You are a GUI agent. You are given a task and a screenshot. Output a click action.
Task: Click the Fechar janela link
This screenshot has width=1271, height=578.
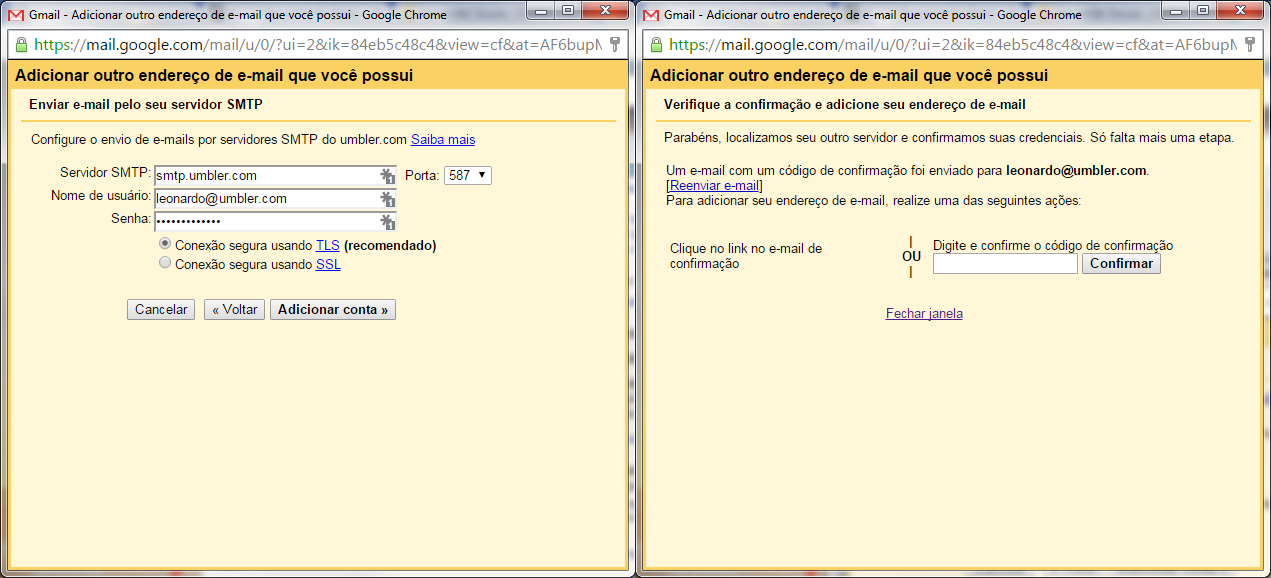(924, 314)
